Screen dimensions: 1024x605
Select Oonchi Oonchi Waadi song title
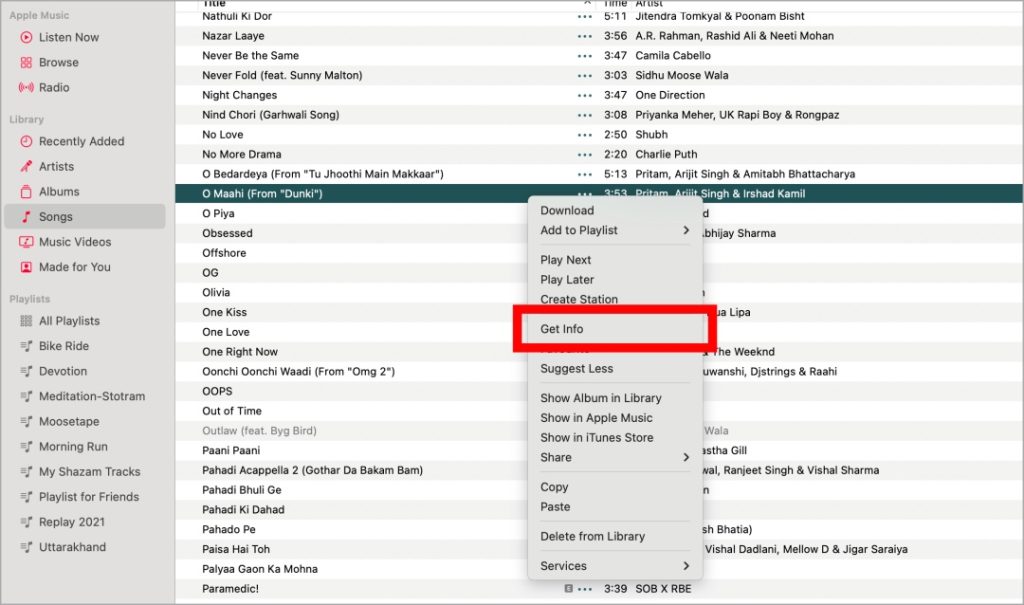click(298, 372)
